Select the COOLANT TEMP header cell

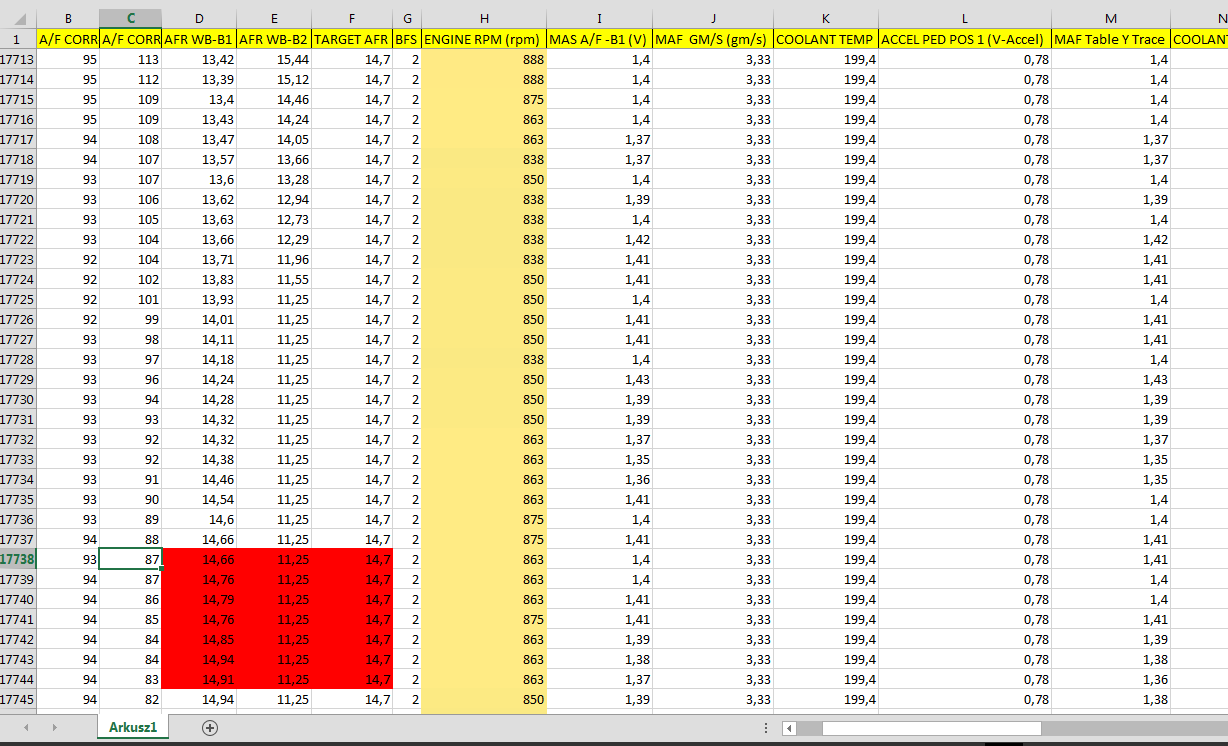click(x=825, y=39)
